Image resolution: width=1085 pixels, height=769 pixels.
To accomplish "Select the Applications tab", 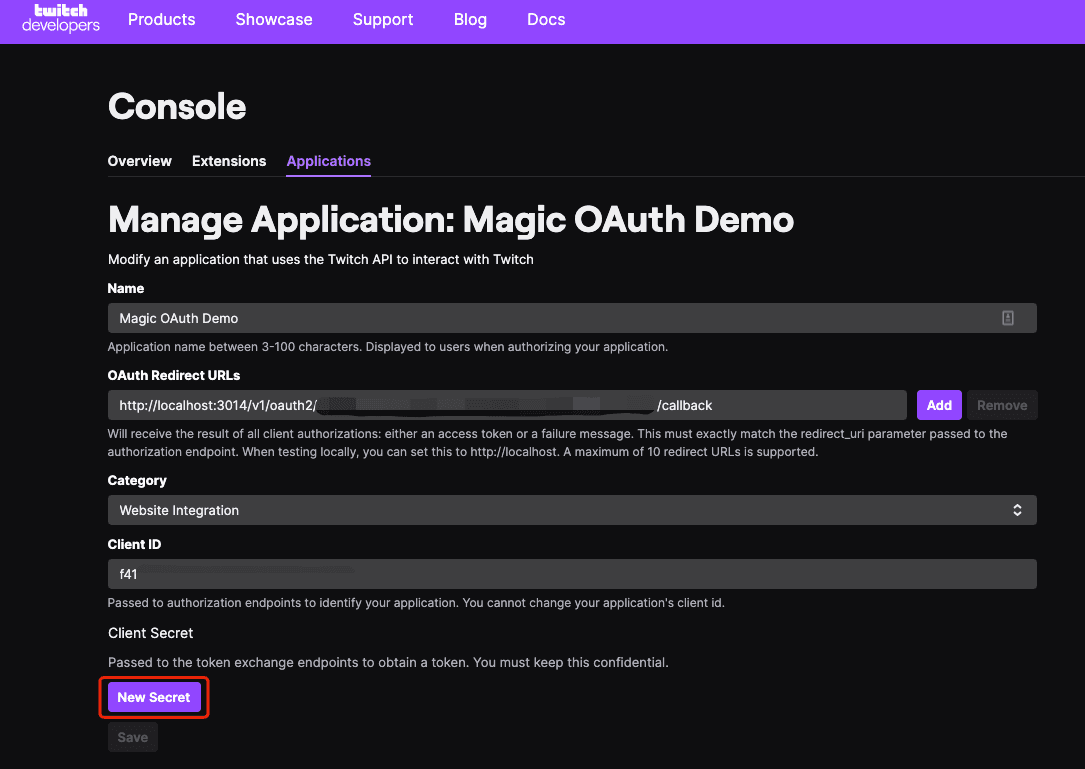I will pos(329,161).
